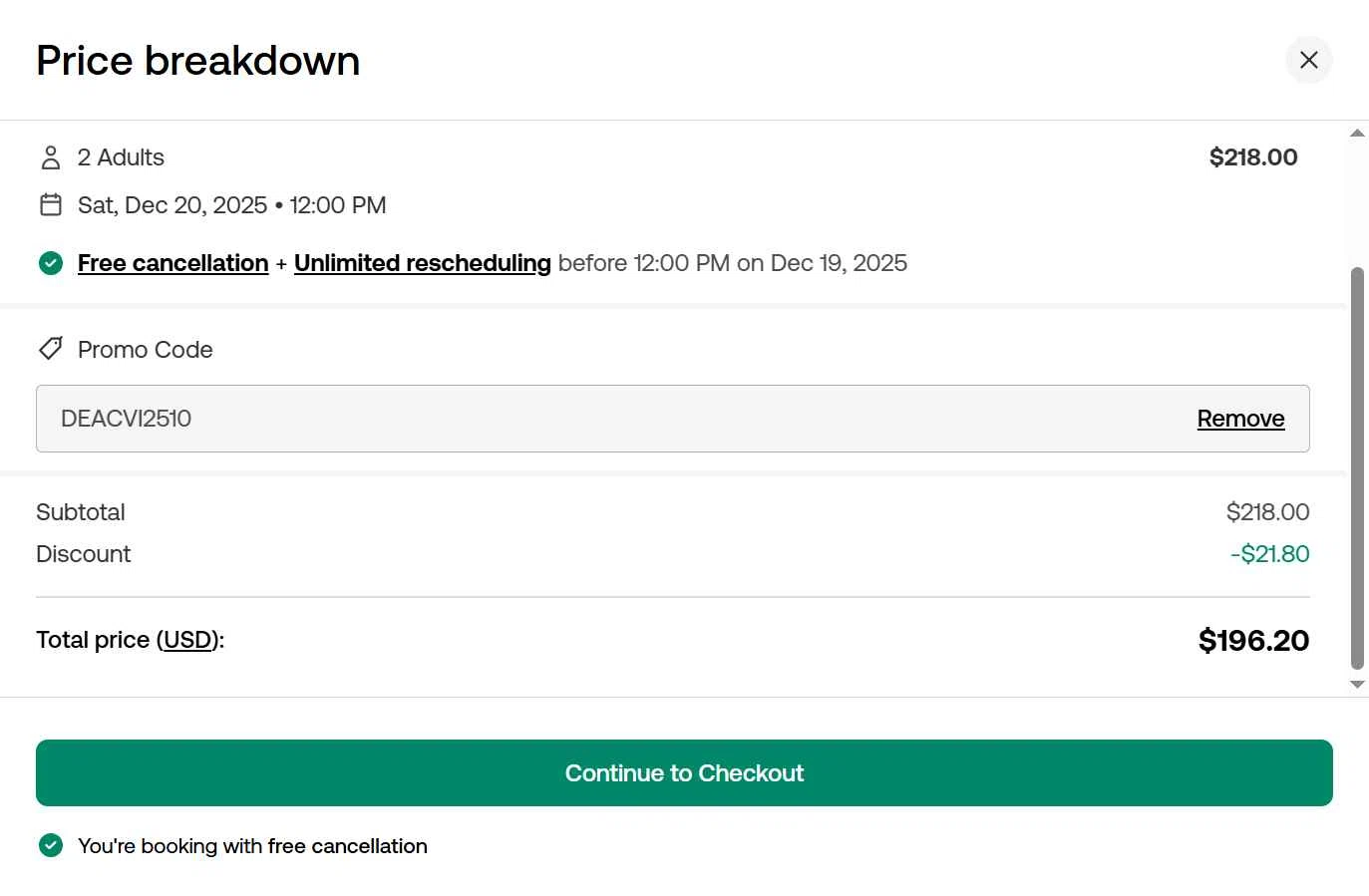
Task: Click the promo code field containing DEACVI2510
Action: tap(598, 419)
